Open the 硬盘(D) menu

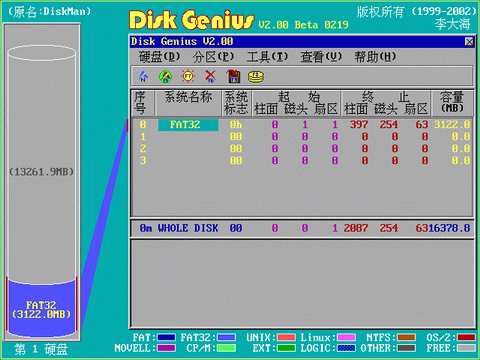click(159, 57)
